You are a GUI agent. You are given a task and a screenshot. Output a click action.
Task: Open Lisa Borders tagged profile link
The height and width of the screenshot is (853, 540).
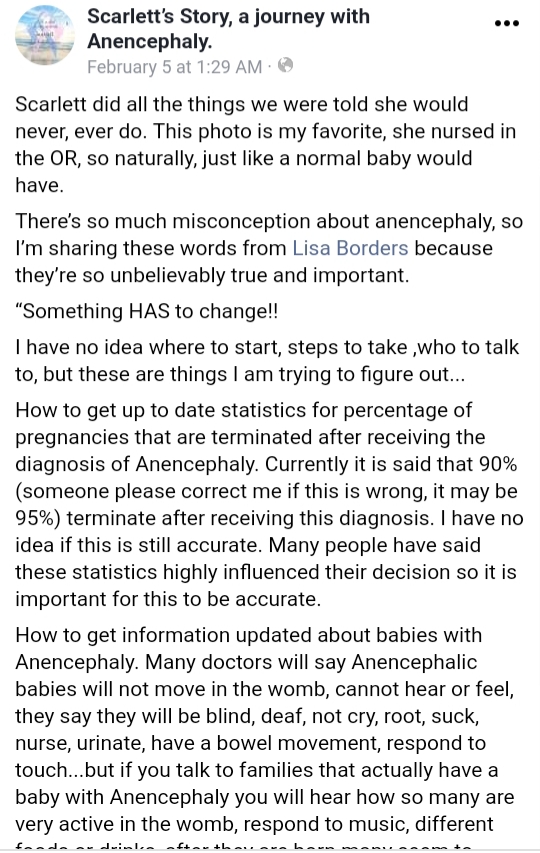coord(350,248)
